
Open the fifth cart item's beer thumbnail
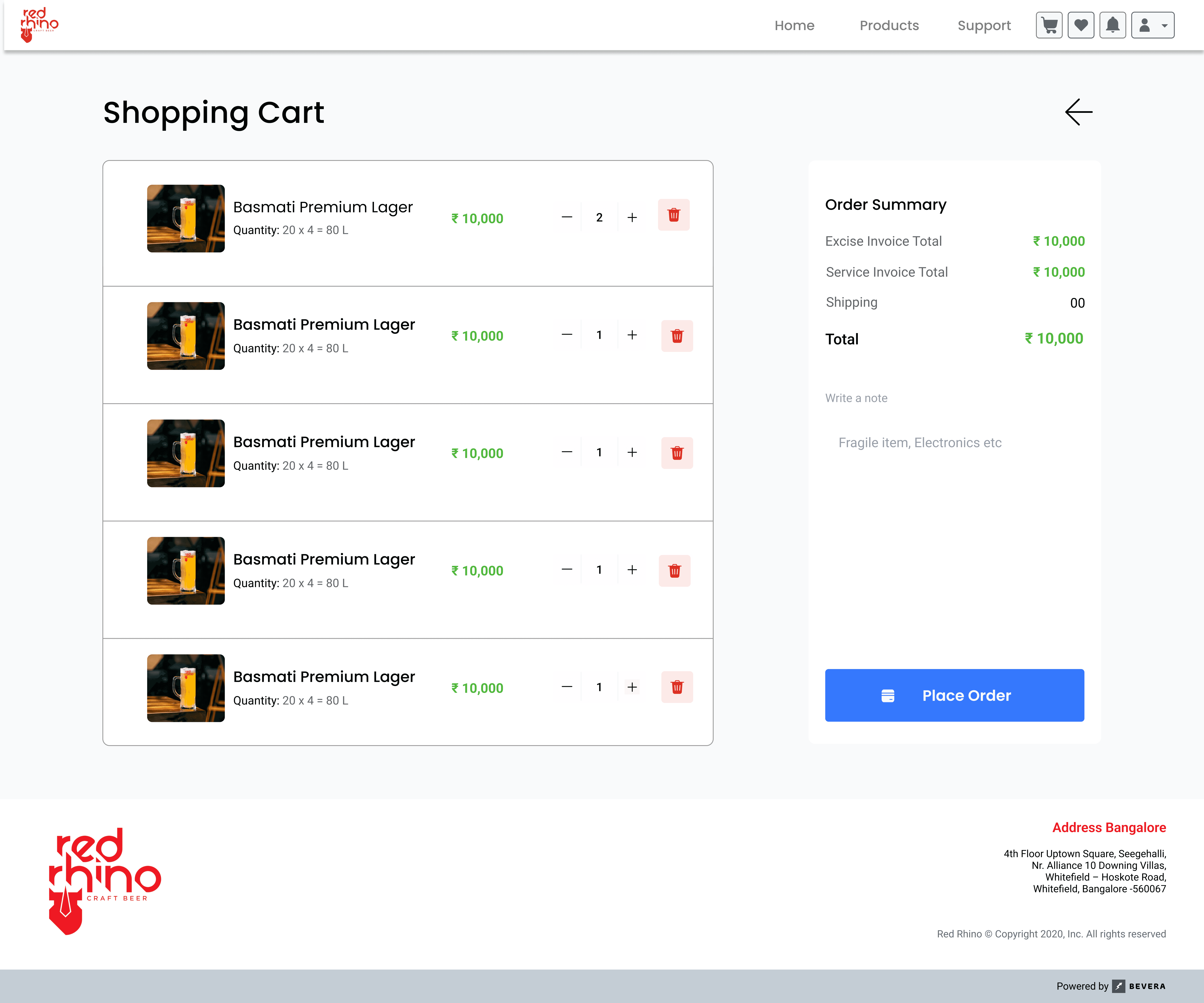[x=186, y=688]
